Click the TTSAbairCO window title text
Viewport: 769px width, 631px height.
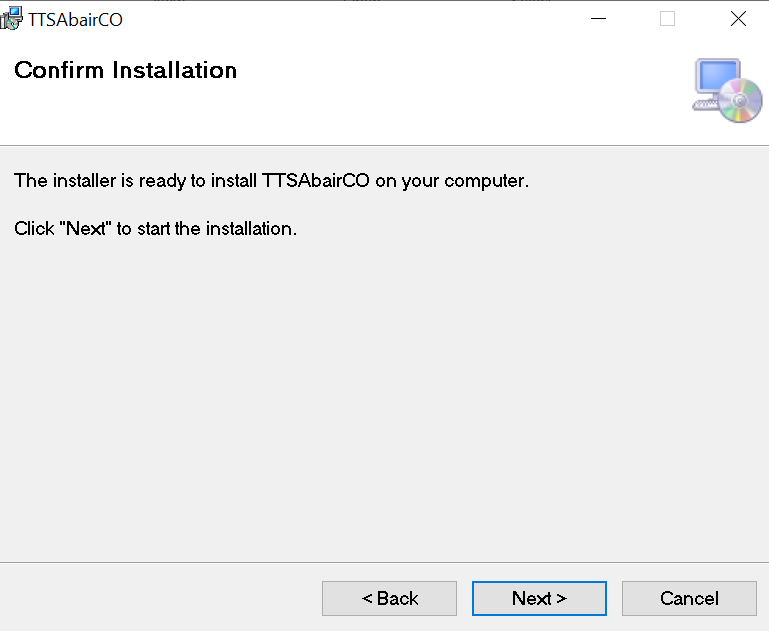click(x=75, y=18)
